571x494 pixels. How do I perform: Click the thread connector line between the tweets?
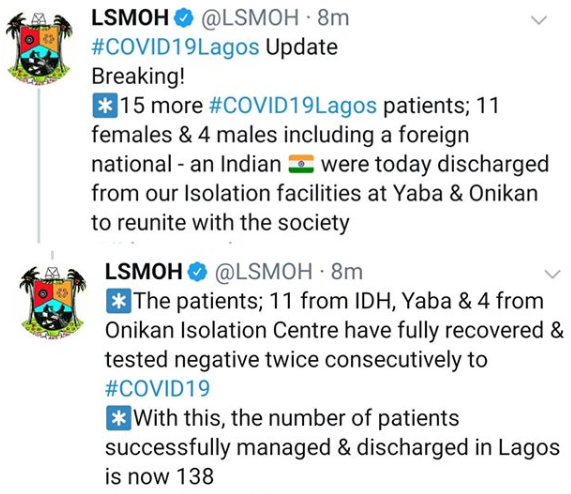coord(39,166)
